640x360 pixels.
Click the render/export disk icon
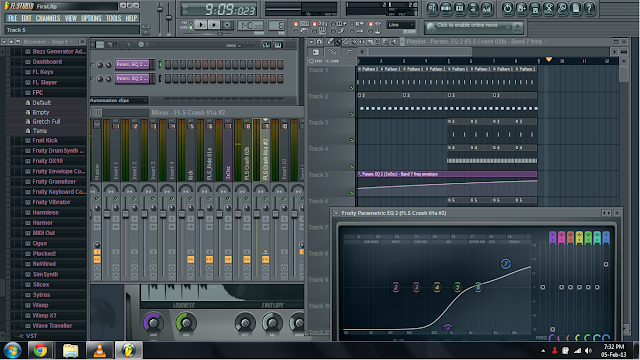(535, 8)
